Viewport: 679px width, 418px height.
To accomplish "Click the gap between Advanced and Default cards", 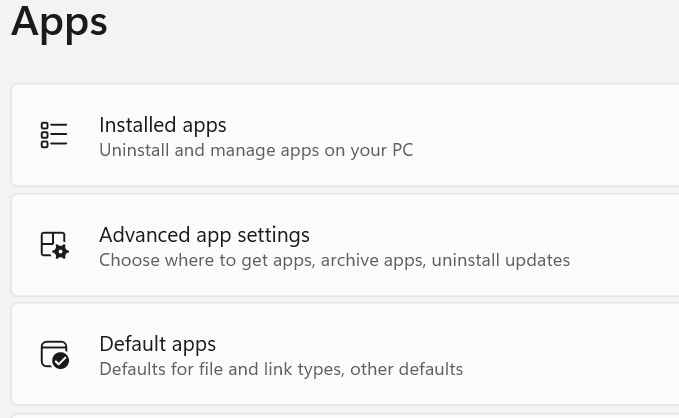I will [x=340, y=299].
